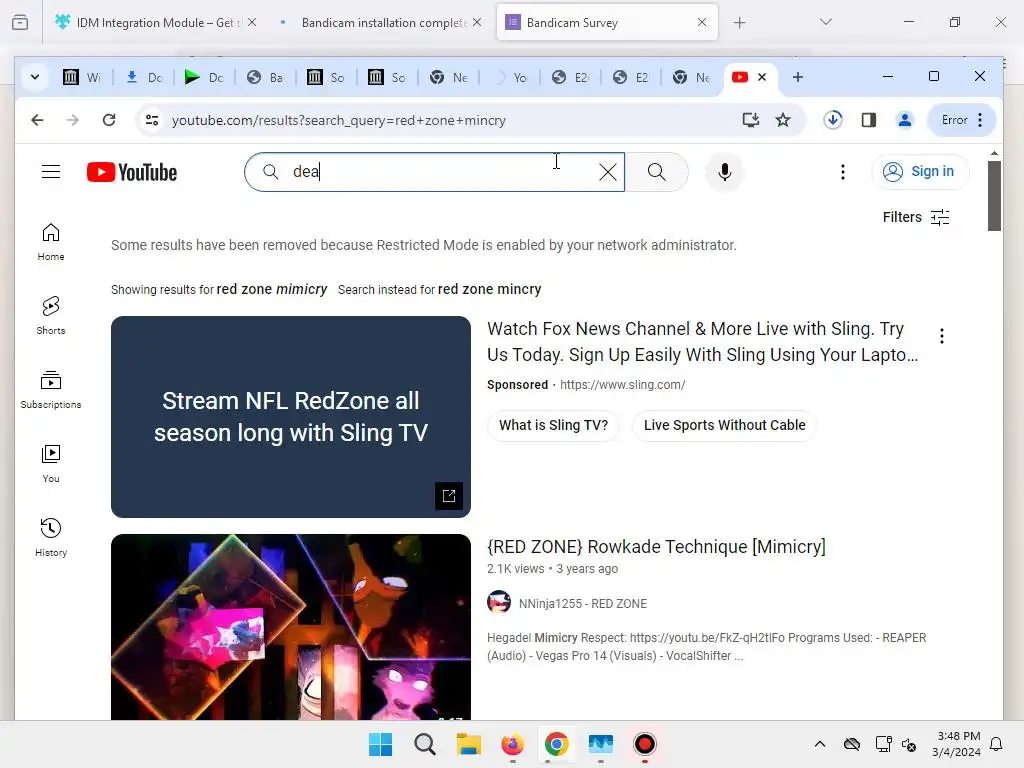Clear the search box with the X
Image resolution: width=1024 pixels, height=768 pixels.
(607, 172)
